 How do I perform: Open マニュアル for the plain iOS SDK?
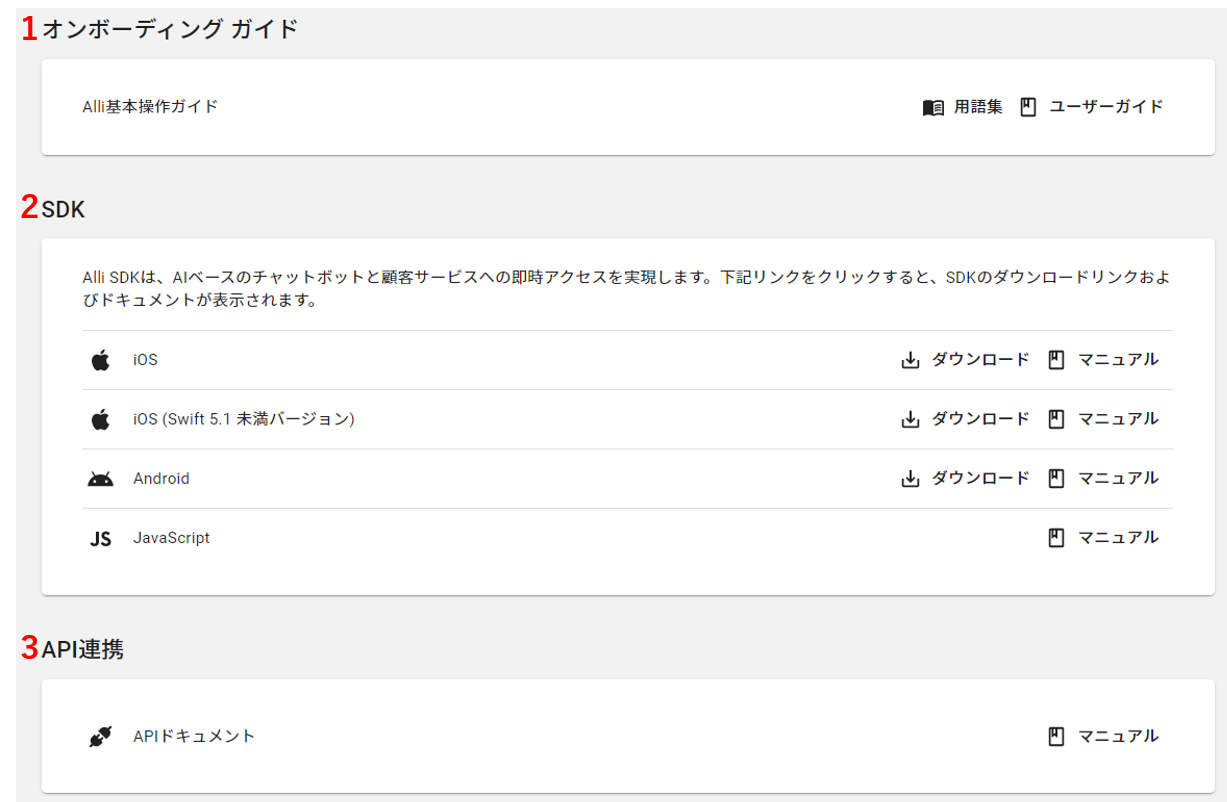tap(1118, 360)
